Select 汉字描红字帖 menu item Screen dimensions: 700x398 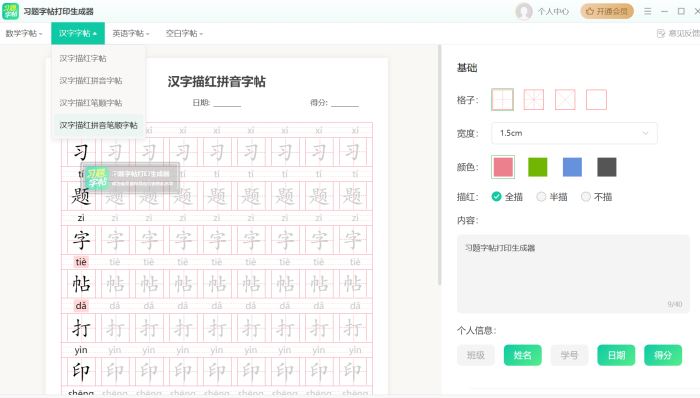click(98, 58)
